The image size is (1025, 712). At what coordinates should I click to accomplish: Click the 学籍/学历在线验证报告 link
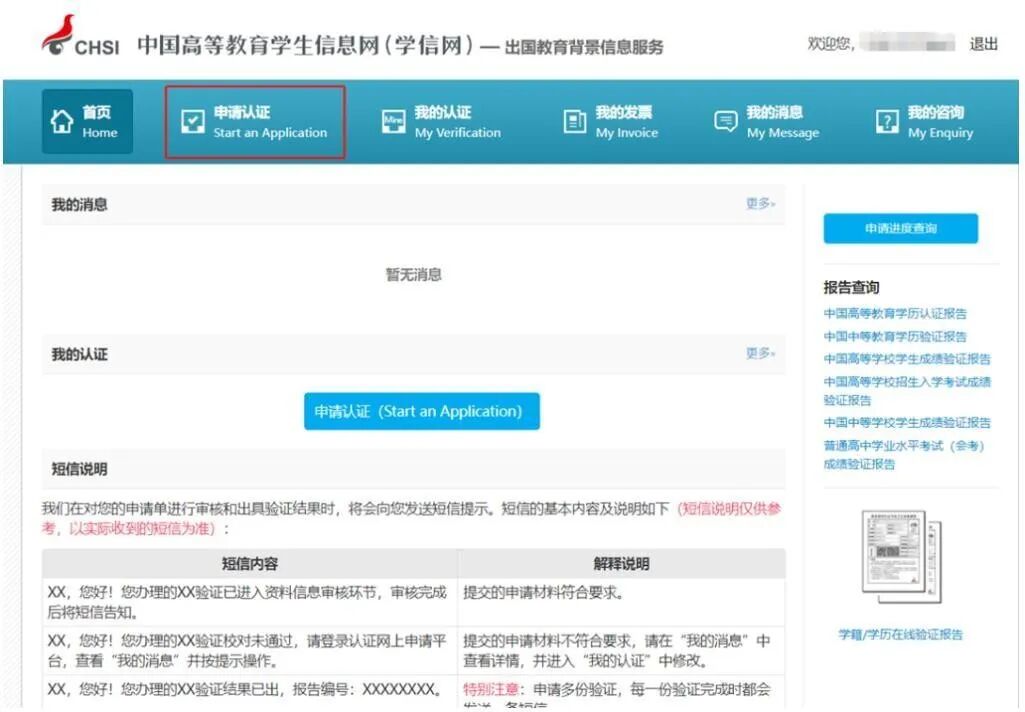pos(901,634)
